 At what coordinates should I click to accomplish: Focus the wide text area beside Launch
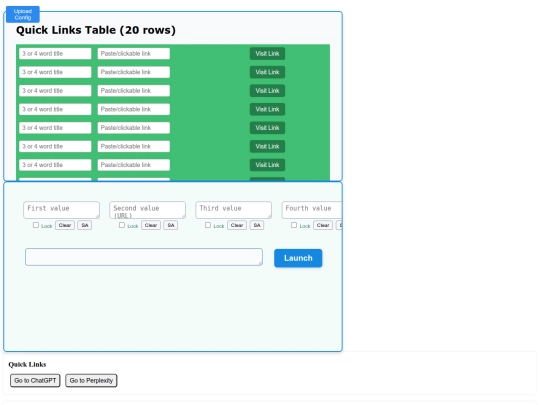tap(144, 257)
